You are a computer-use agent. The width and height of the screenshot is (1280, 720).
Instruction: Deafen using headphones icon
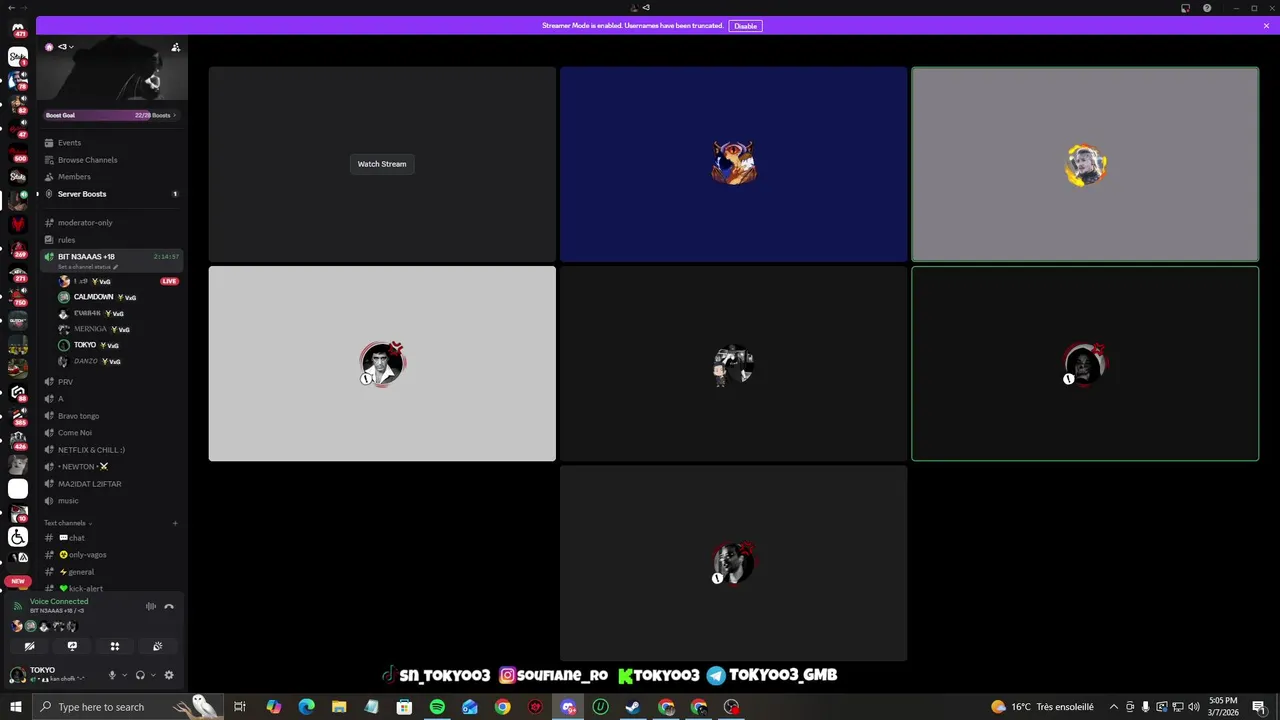(x=140, y=675)
